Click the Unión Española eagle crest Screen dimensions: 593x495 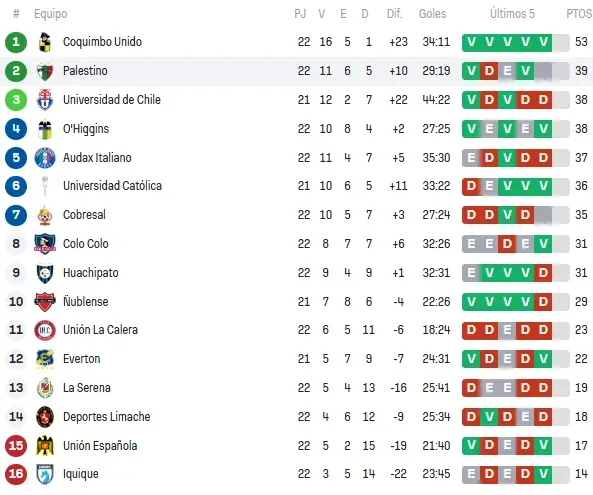tap(45, 445)
